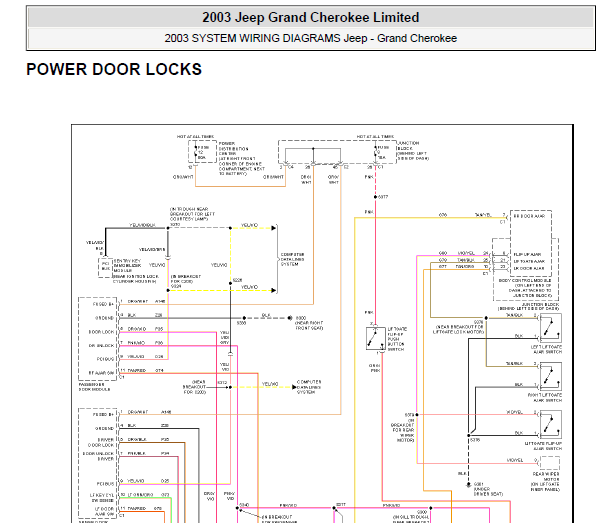This screenshot has height=523, width=604.
Task: Click the 'G300' ground label near right front seat
Action: coord(300,318)
